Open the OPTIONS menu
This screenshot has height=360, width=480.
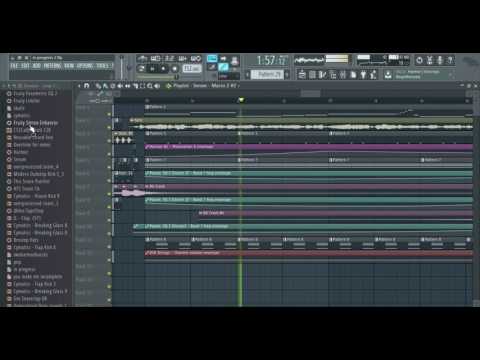85,66
